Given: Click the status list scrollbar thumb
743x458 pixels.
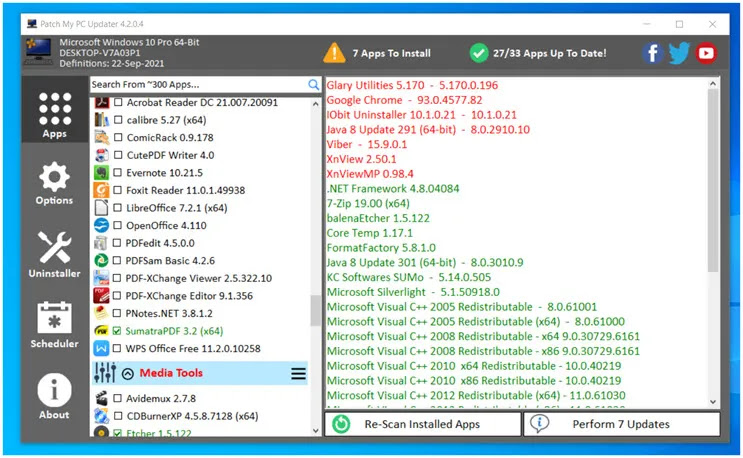Looking at the screenshot, I should 713,181.
